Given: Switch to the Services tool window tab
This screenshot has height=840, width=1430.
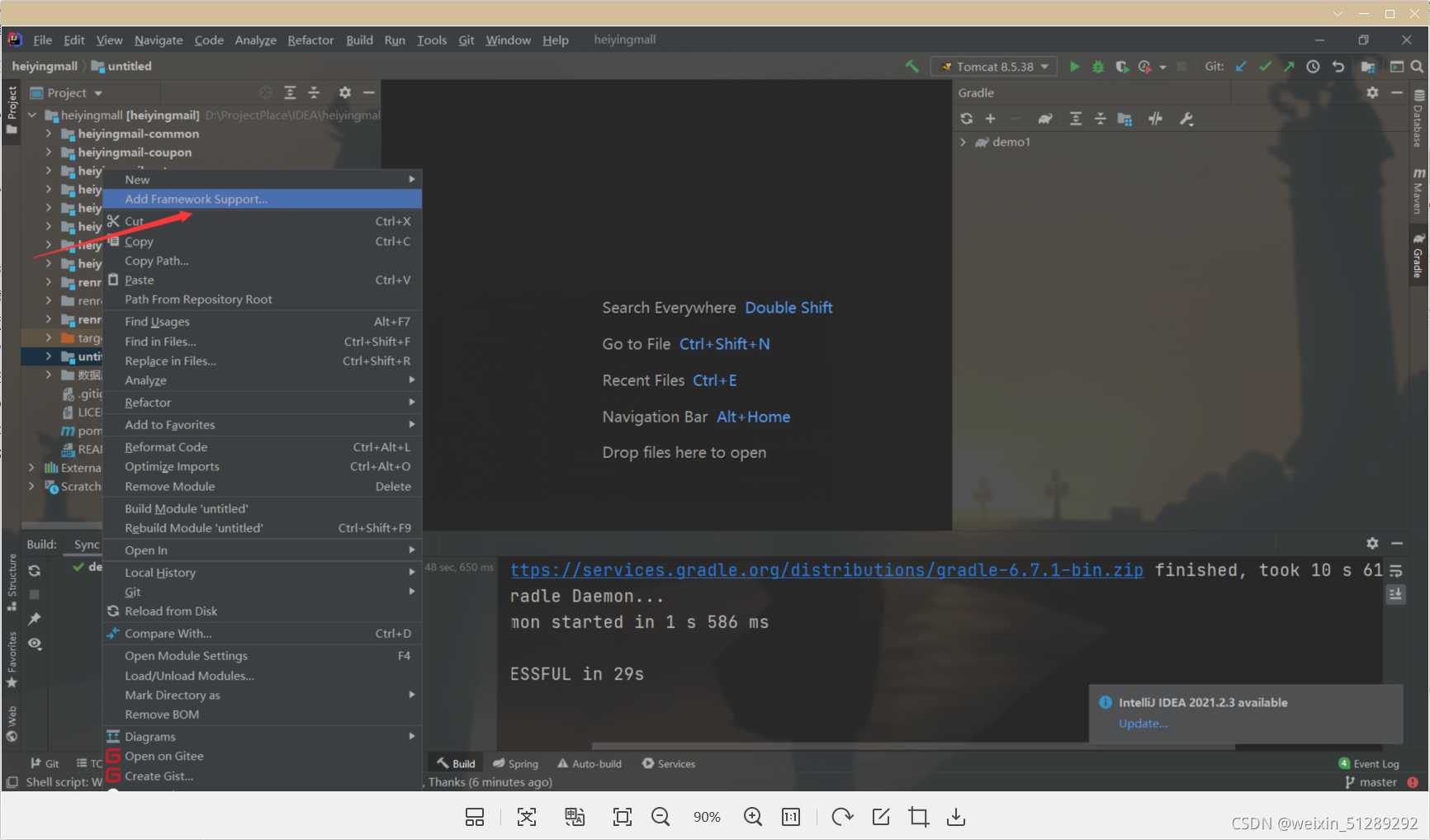Looking at the screenshot, I should coord(669,764).
